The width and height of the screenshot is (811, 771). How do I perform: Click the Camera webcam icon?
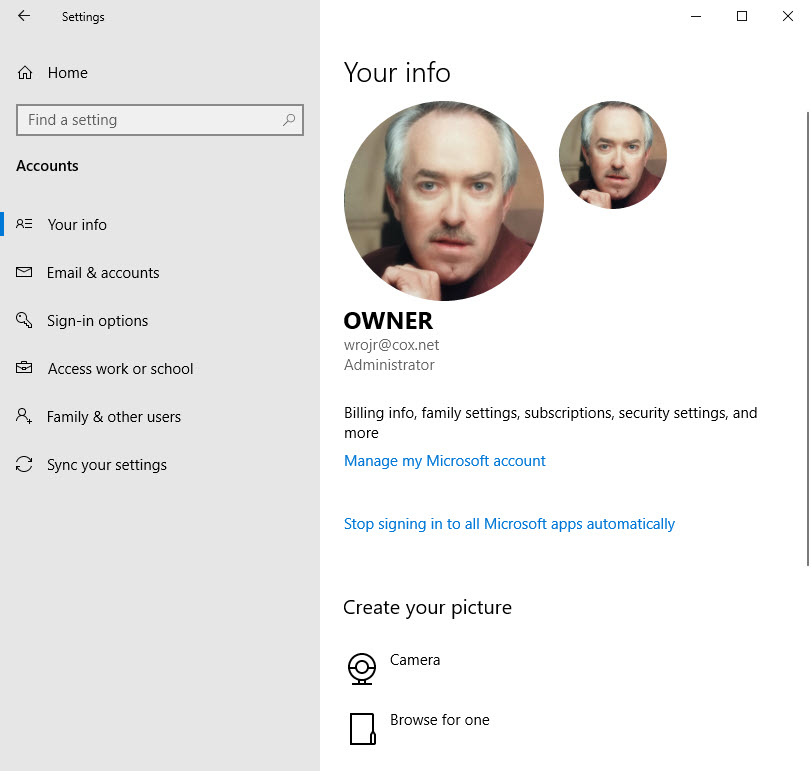[362, 668]
